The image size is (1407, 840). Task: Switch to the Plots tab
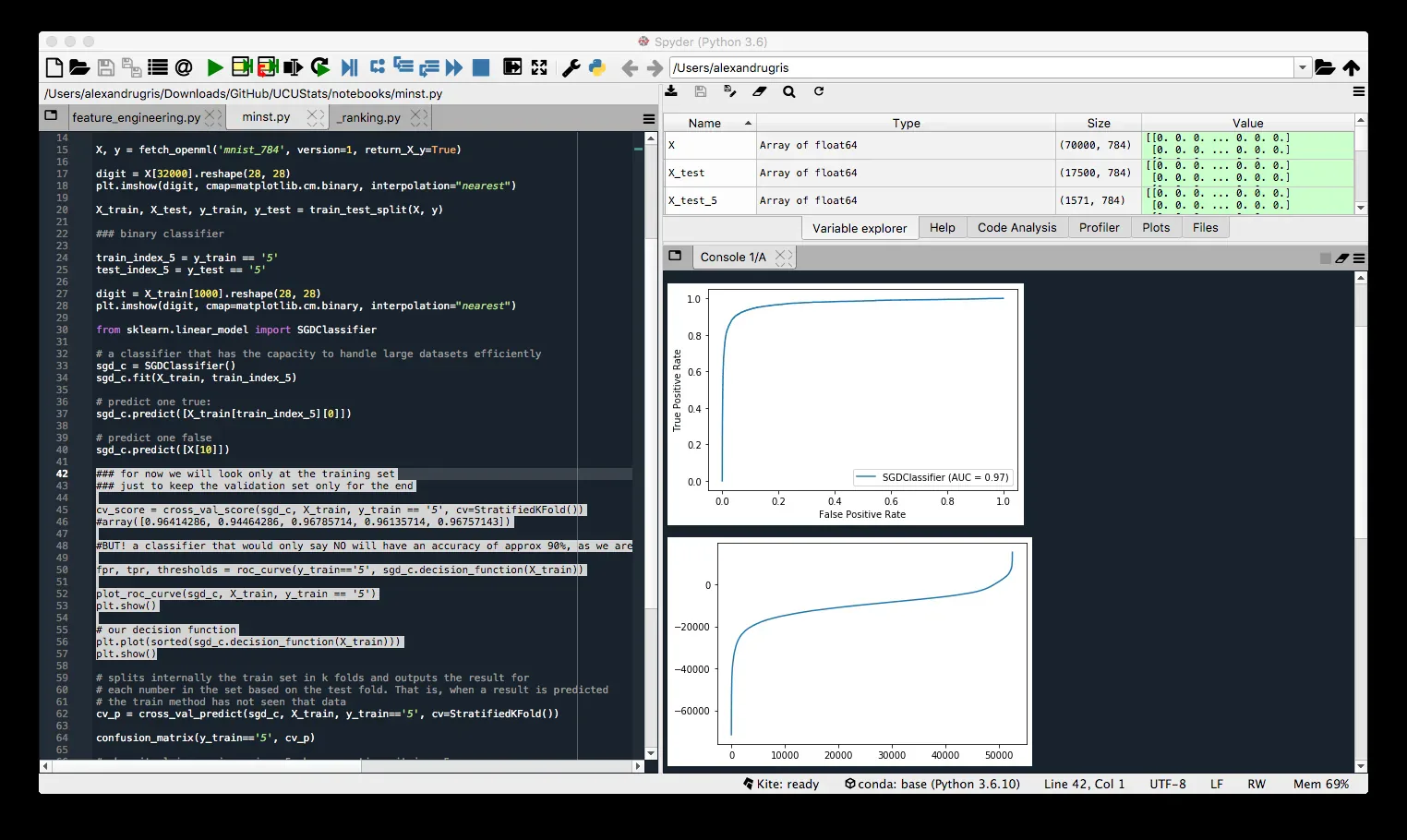pos(1156,228)
